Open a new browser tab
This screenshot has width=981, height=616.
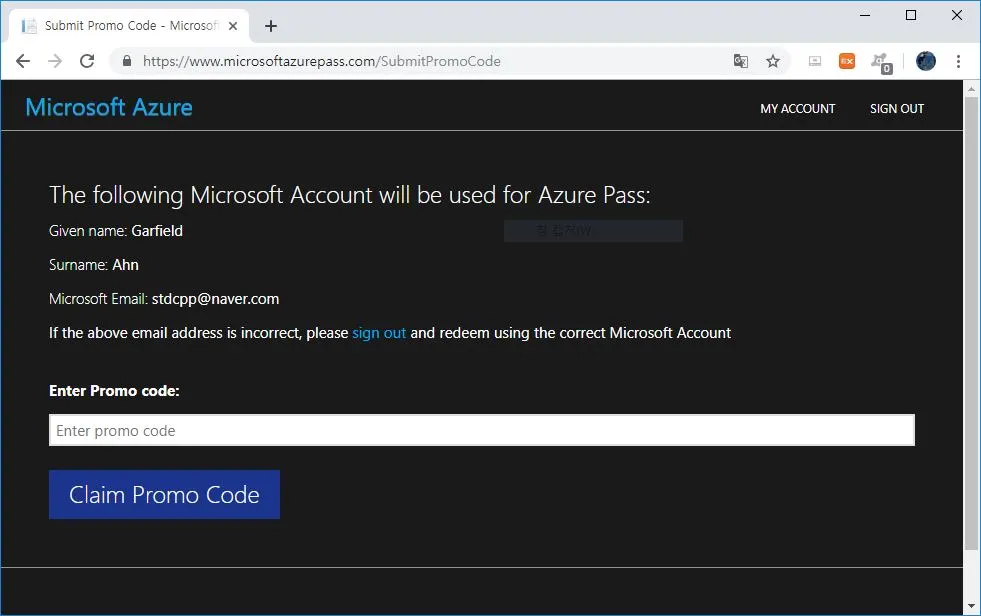click(x=271, y=26)
